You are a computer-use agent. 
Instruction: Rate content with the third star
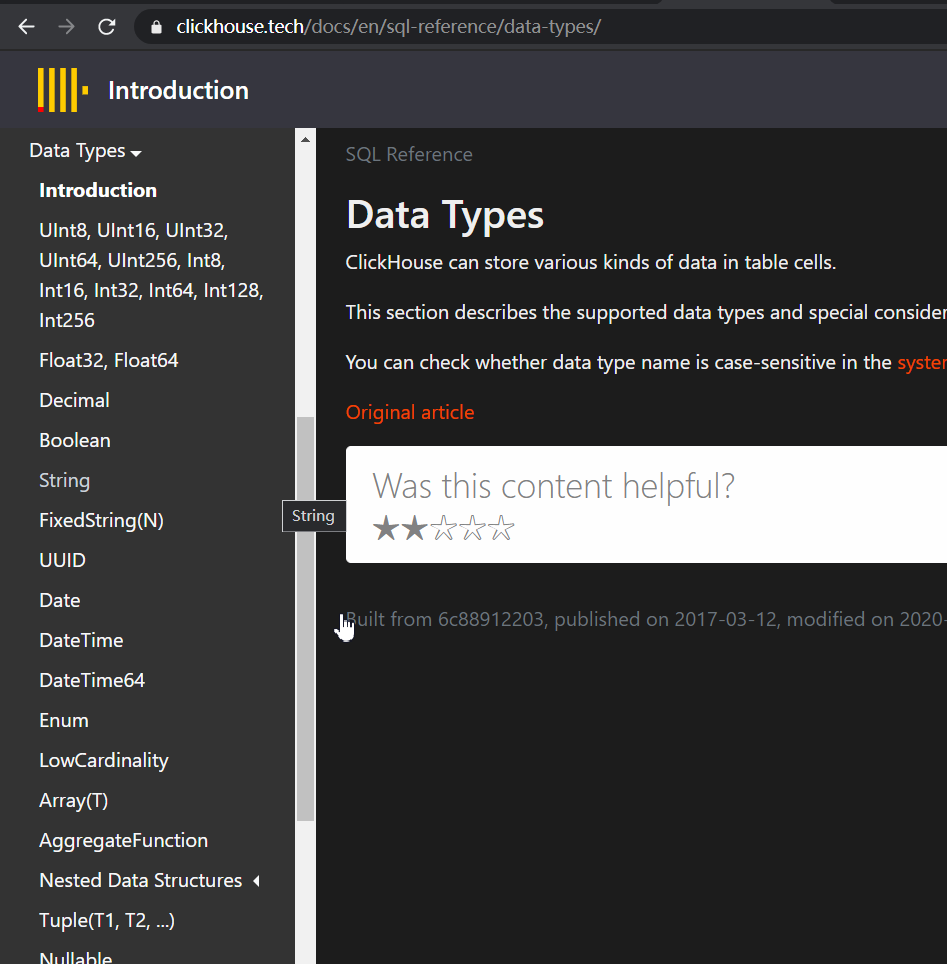443,529
